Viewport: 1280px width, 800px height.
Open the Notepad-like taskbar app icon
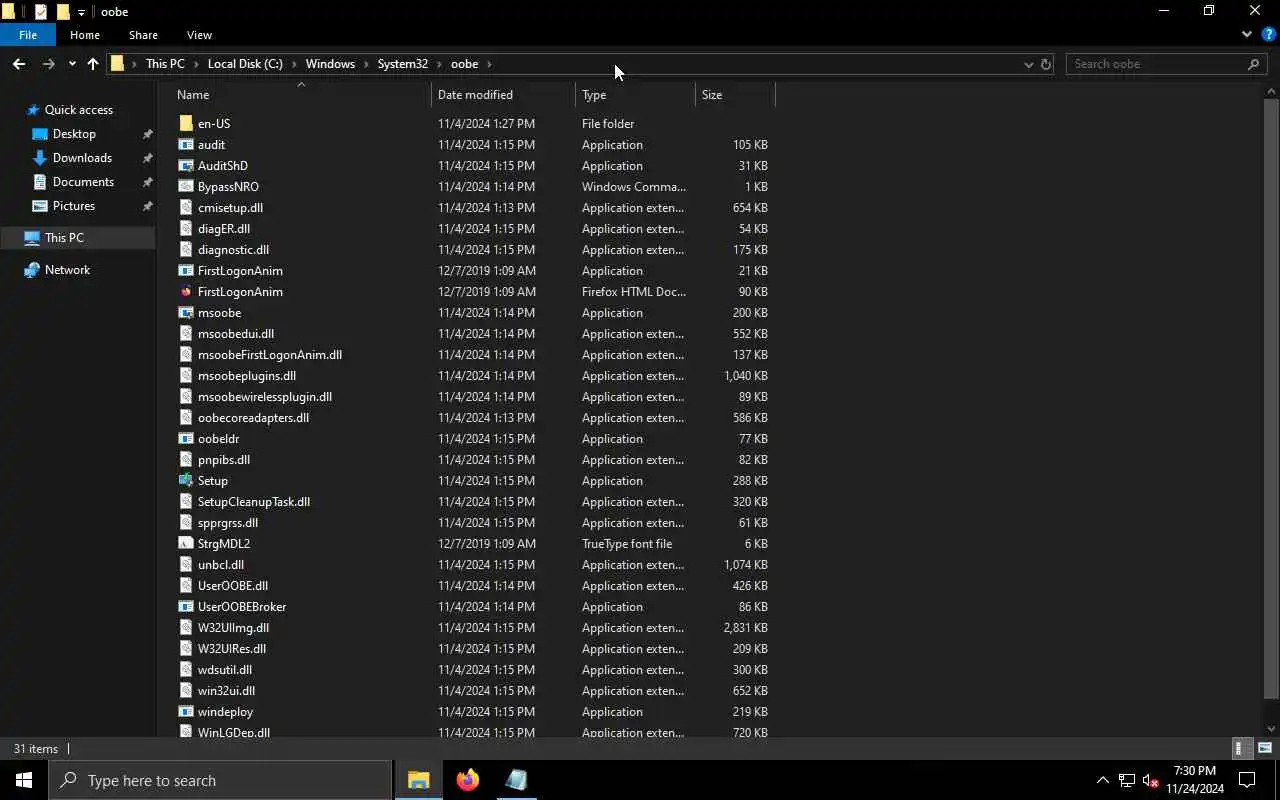tap(516, 780)
